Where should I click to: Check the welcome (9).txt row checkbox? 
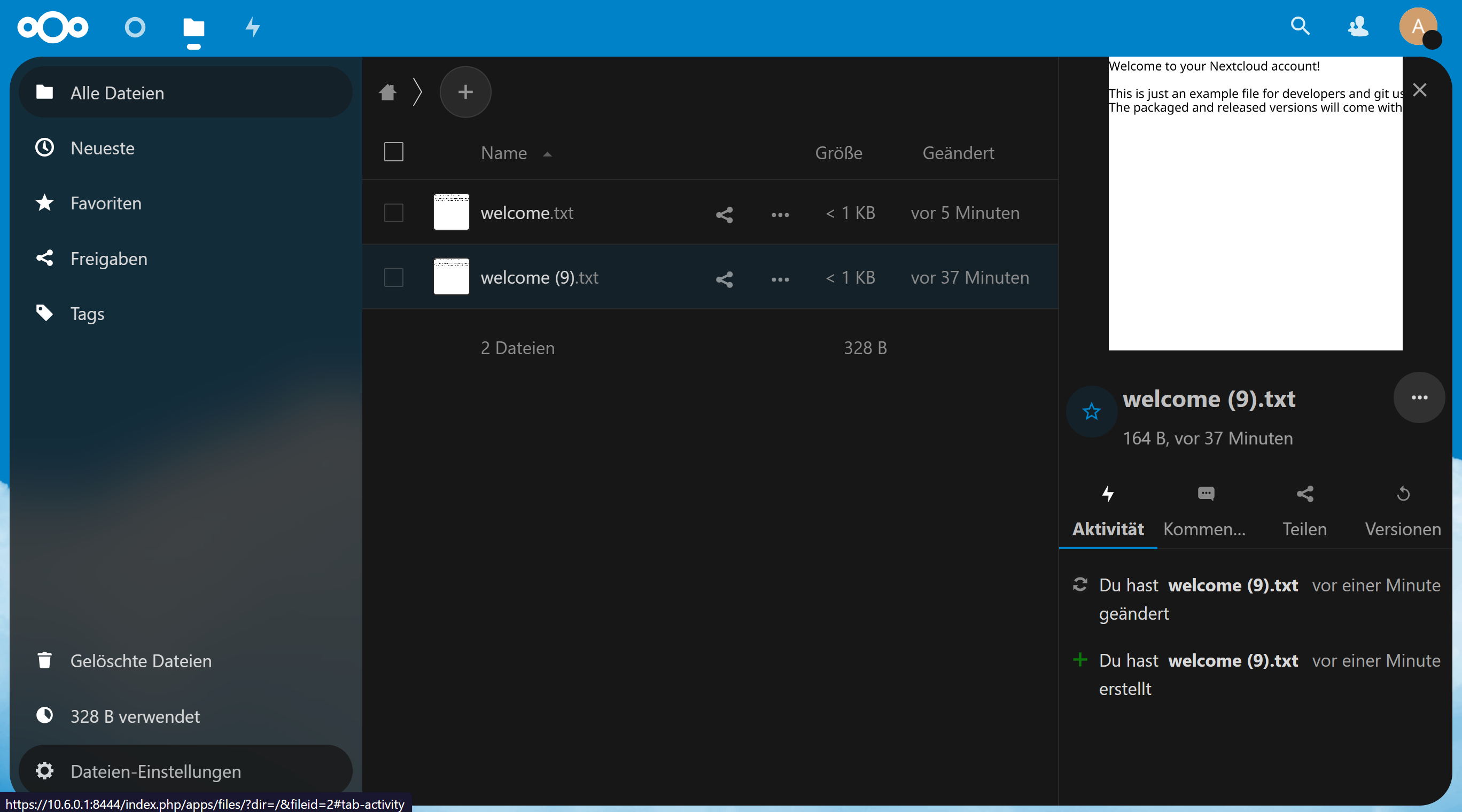tap(393, 278)
